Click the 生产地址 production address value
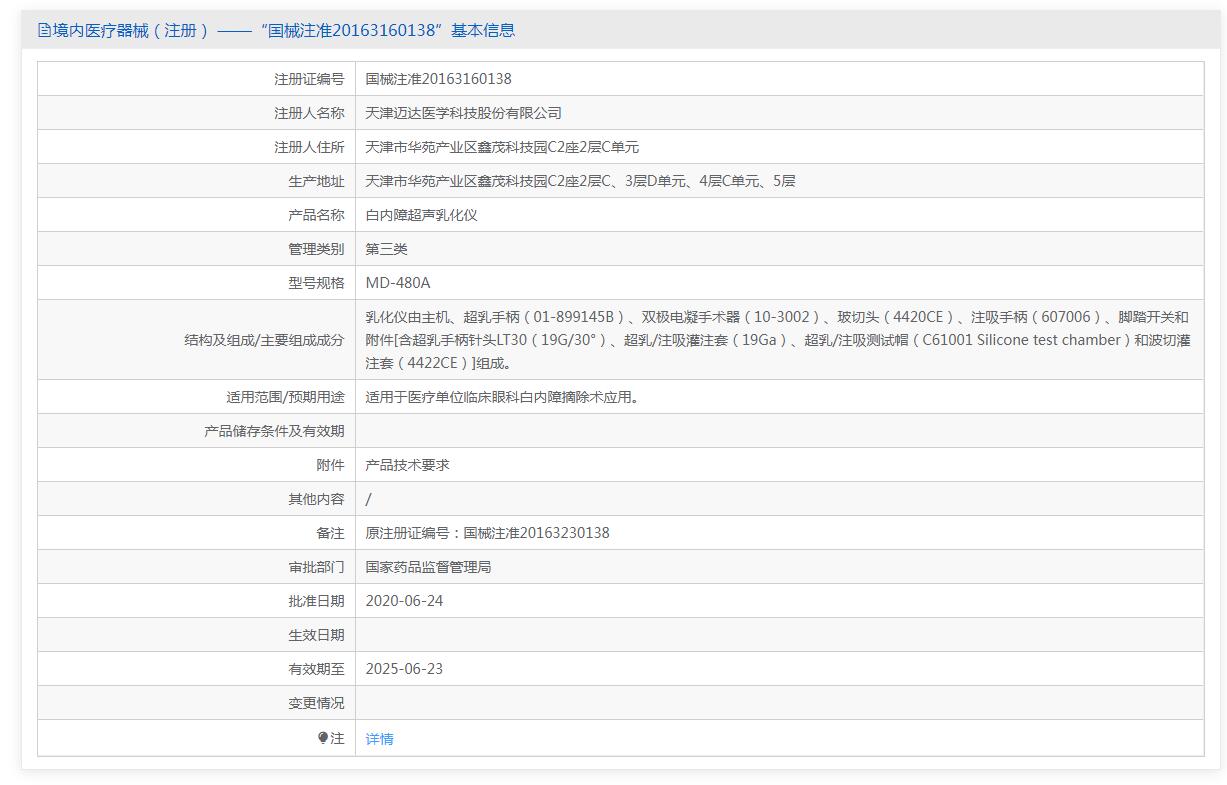This screenshot has height=785, width=1227. pyautogui.click(x=580, y=181)
